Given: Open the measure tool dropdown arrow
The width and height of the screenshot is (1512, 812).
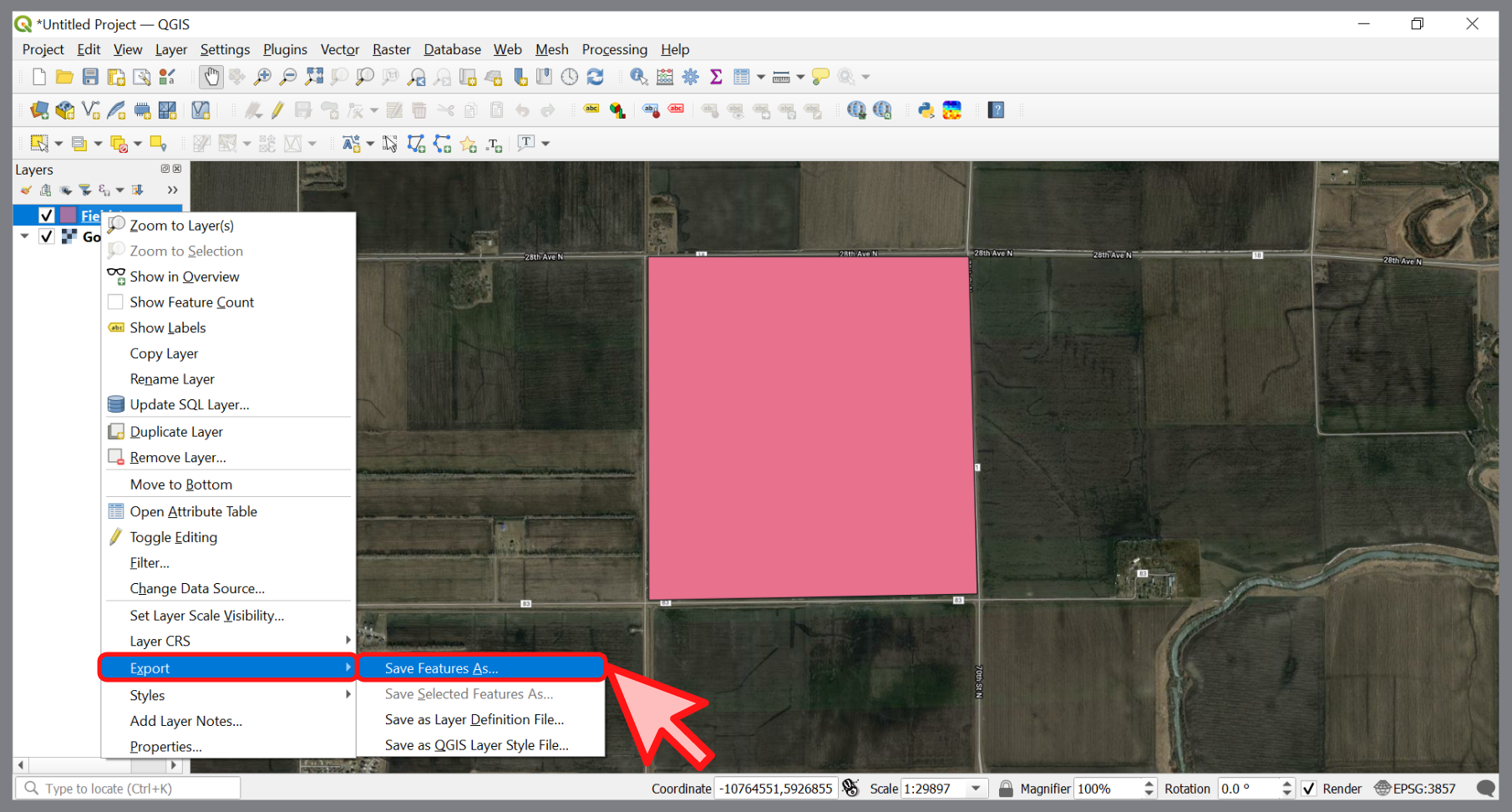Looking at the screenshot, I should coord(799,76).
